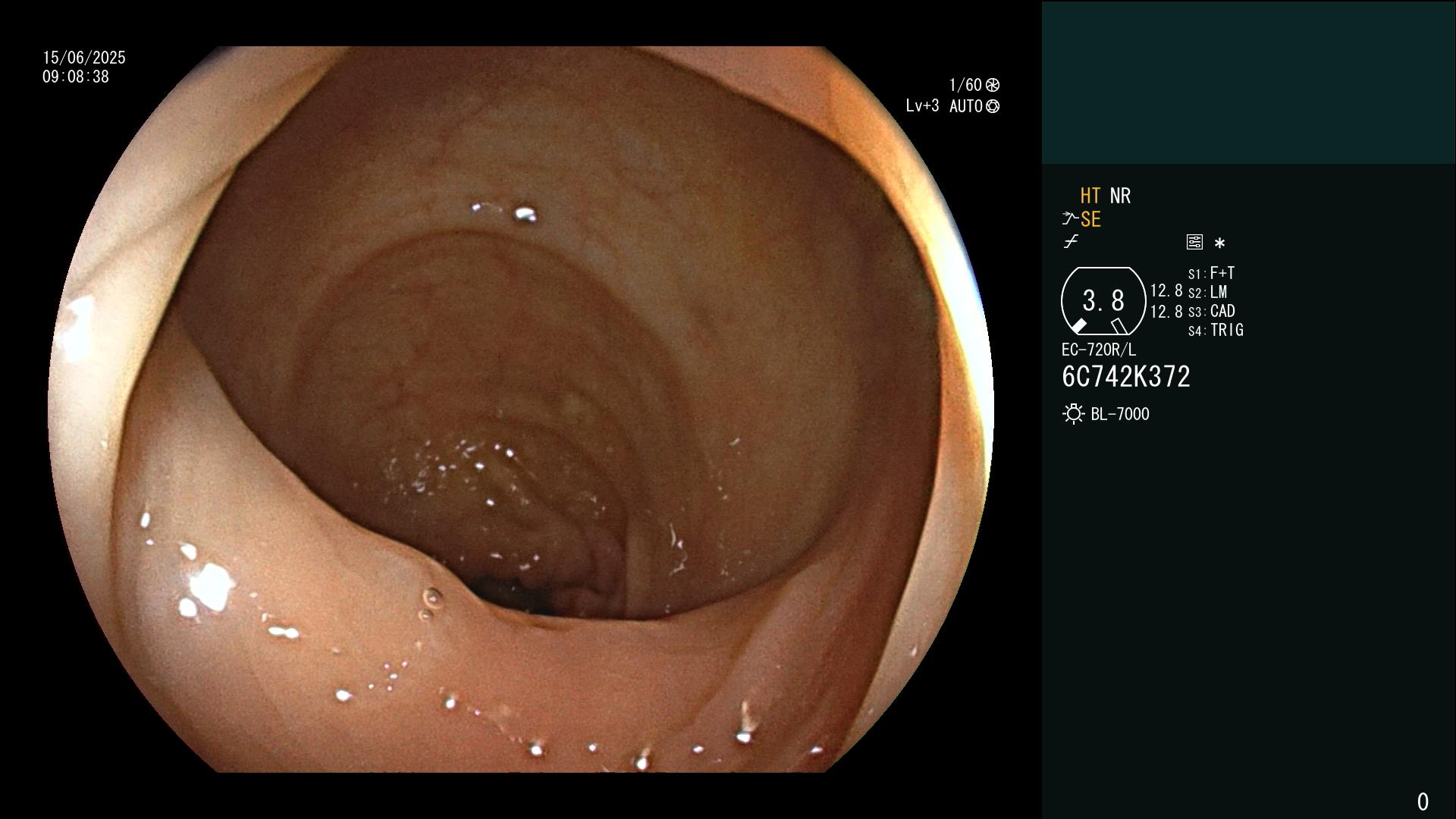1456x819 pixels.
Task: Select the structure emphasis curve icon beside SE
Action: coord(1070,219)
